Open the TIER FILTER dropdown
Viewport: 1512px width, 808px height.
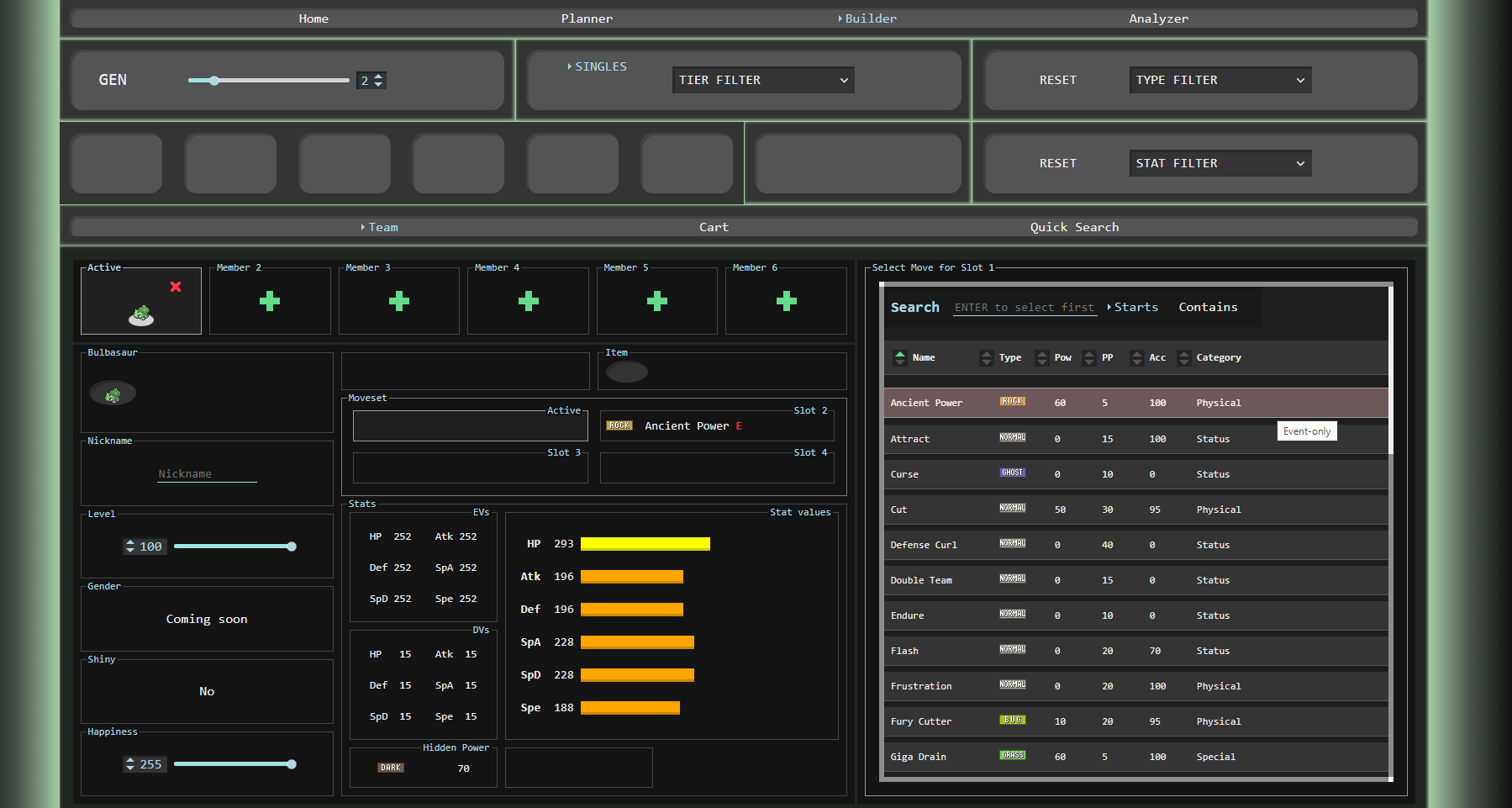click(763, 80)
